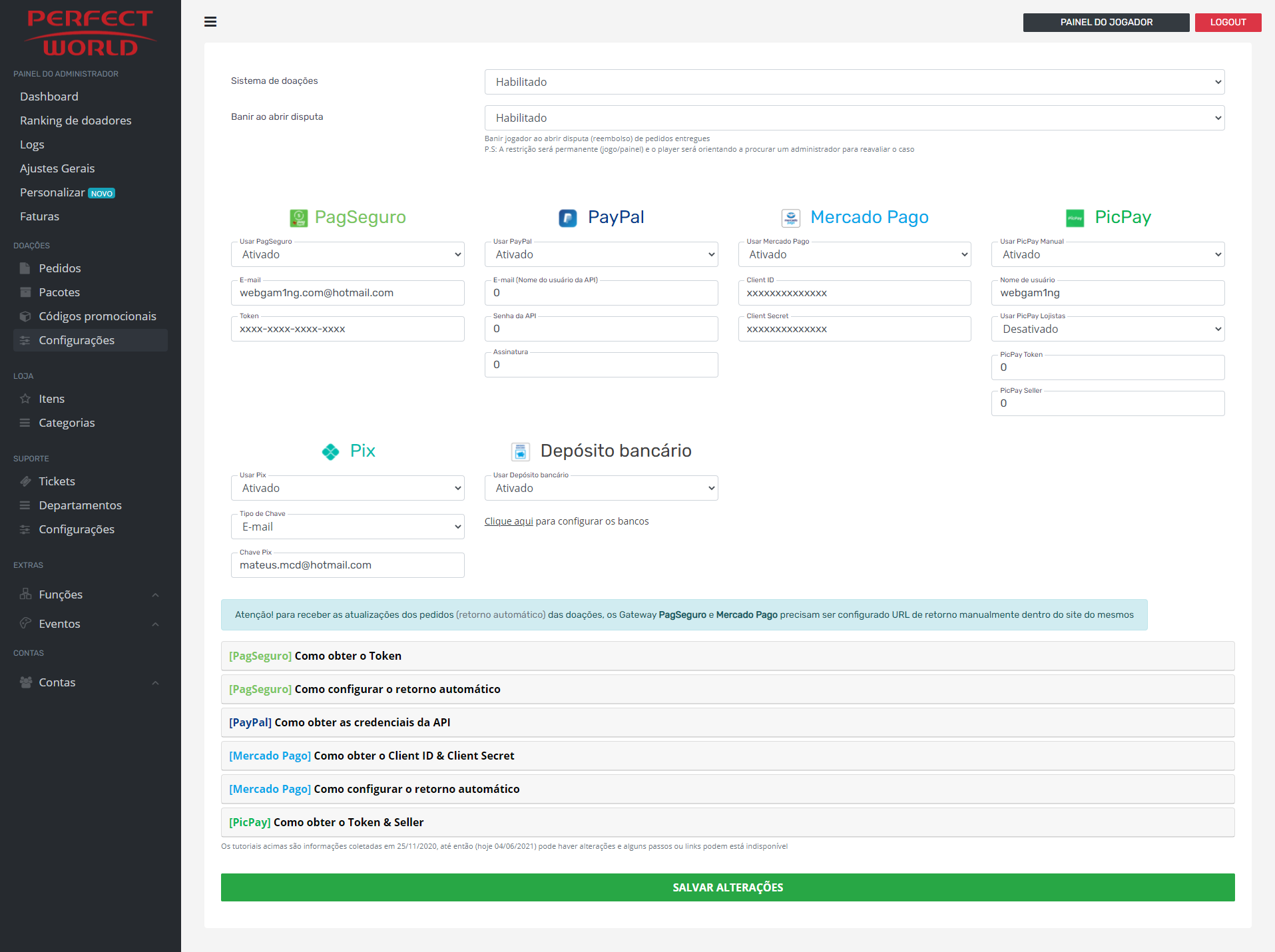This screenshot has height=952, width=1275.
Task: Expand PagSeguro Como obter o Token tutorial
Action: (x=728, y=656)
